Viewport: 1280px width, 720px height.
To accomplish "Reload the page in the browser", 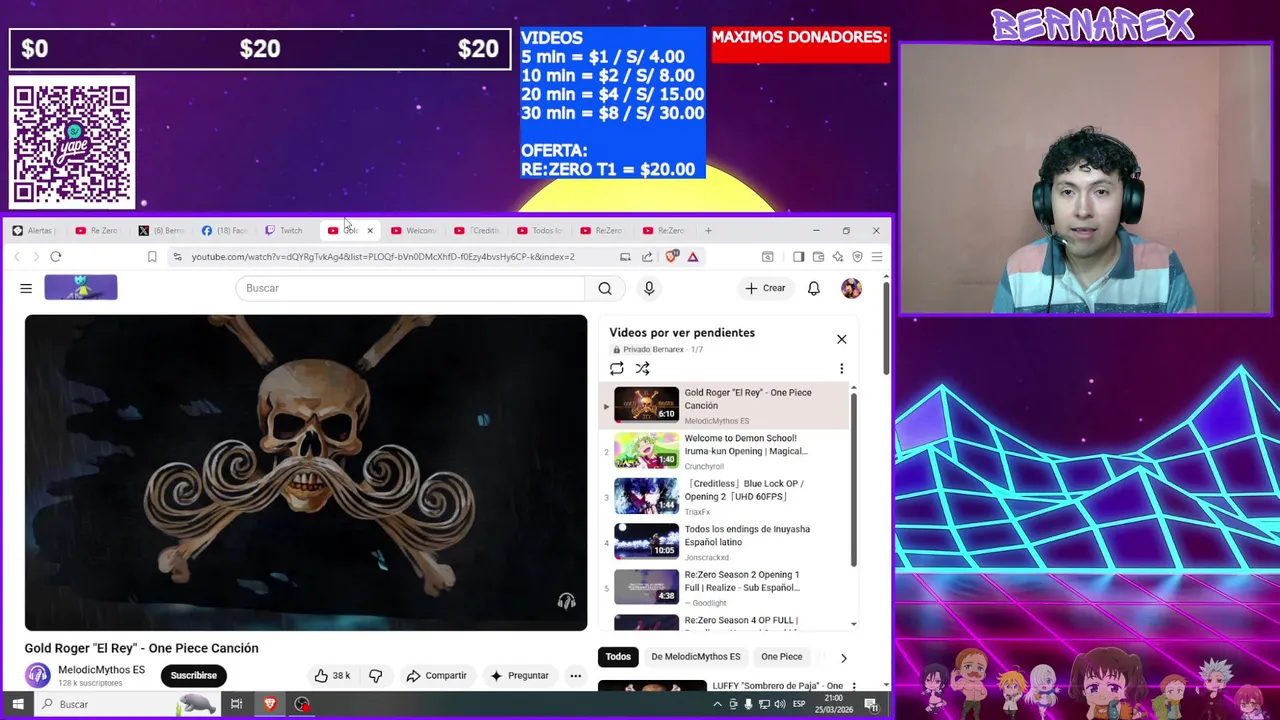I will (x=56, y=257).
